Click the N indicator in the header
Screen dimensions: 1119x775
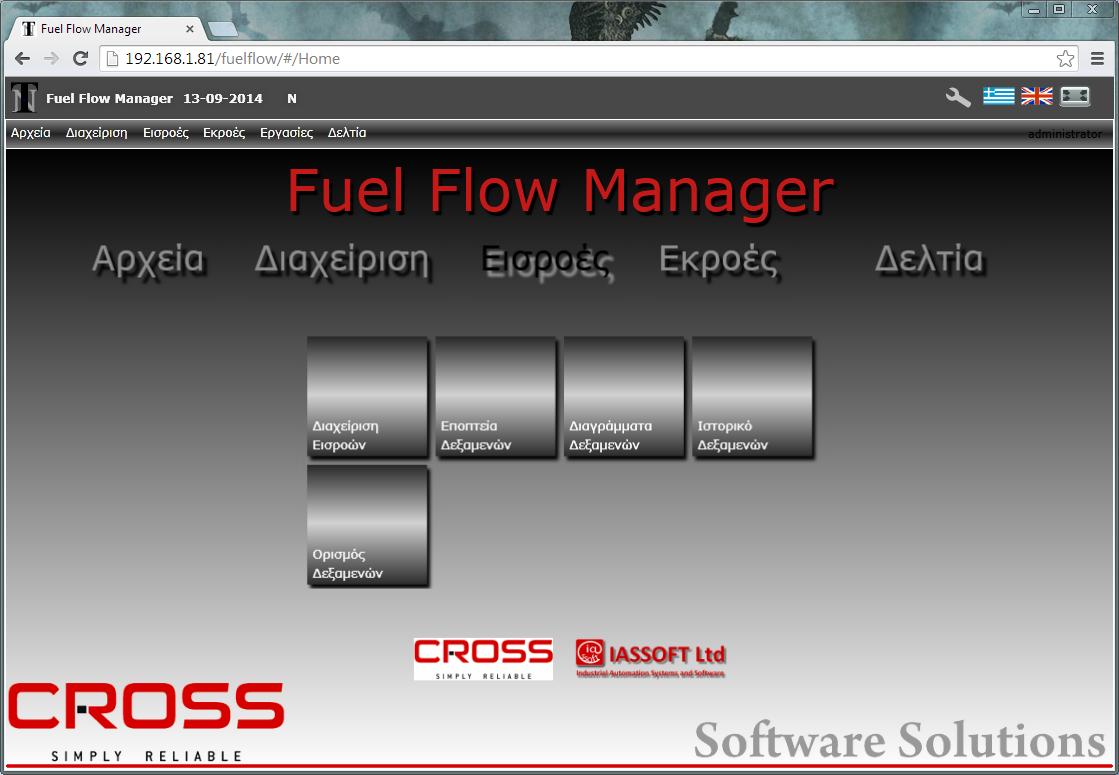click(x=292, y=98)
